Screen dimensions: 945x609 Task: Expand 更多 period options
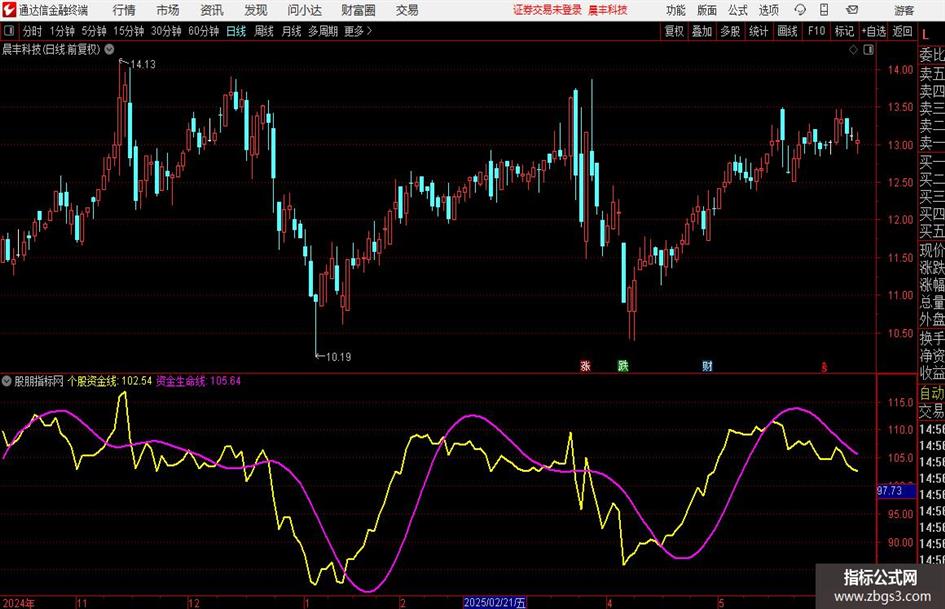coord(358,31)
